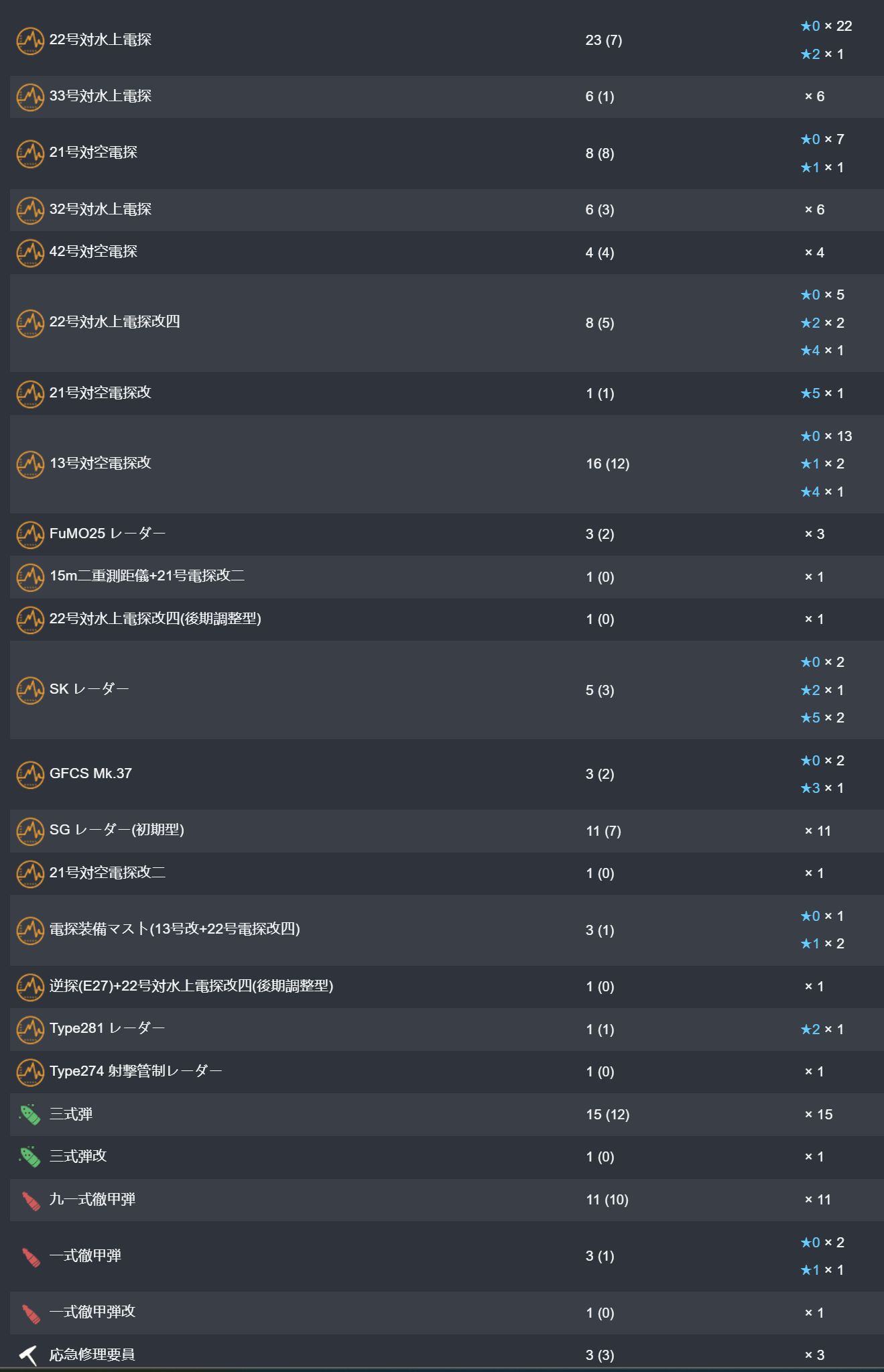
Task: Click the radar icon next to 33号対水上電探
Action: pos(30,97)
